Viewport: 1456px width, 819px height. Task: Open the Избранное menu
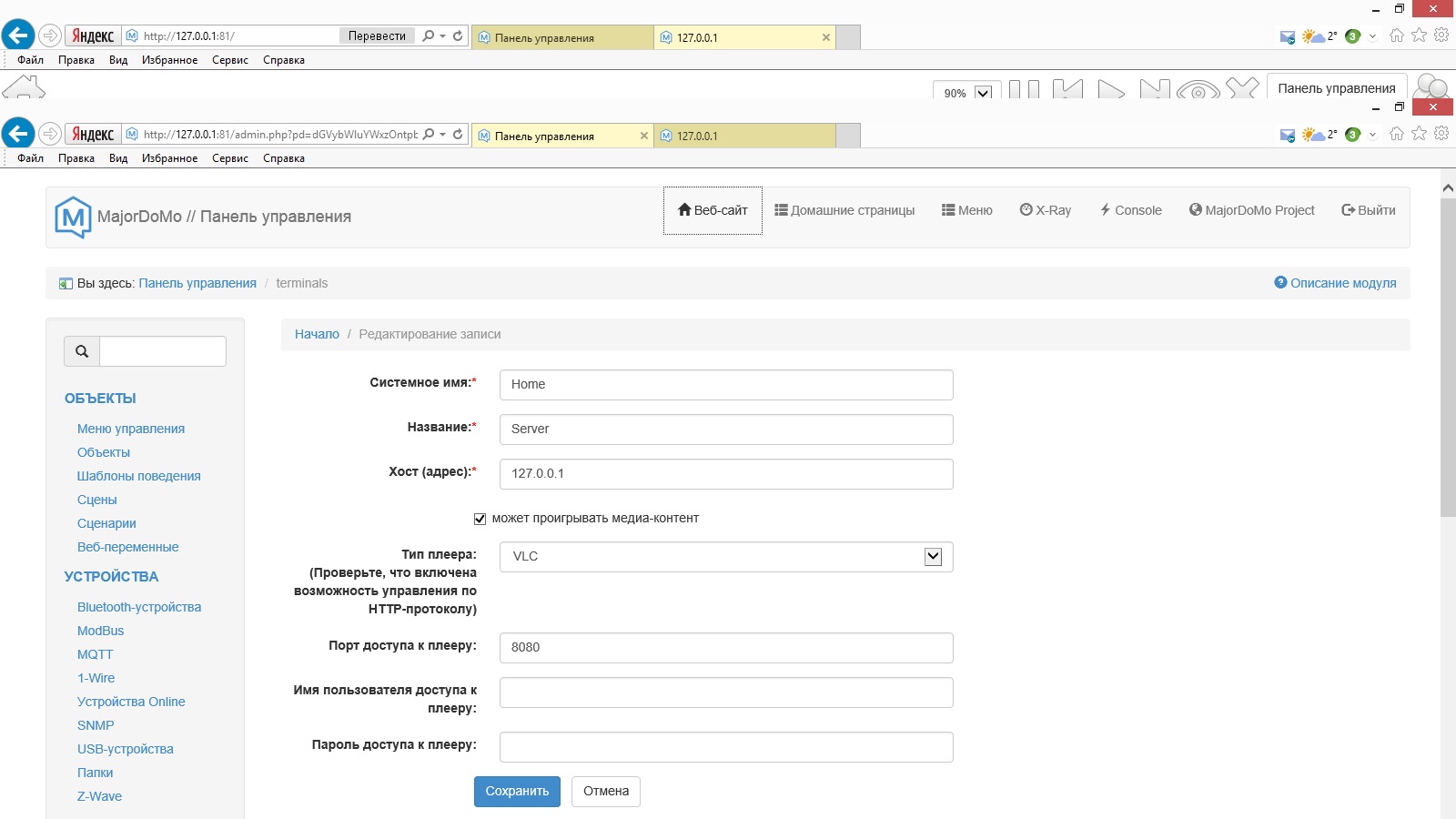[169, 158]
